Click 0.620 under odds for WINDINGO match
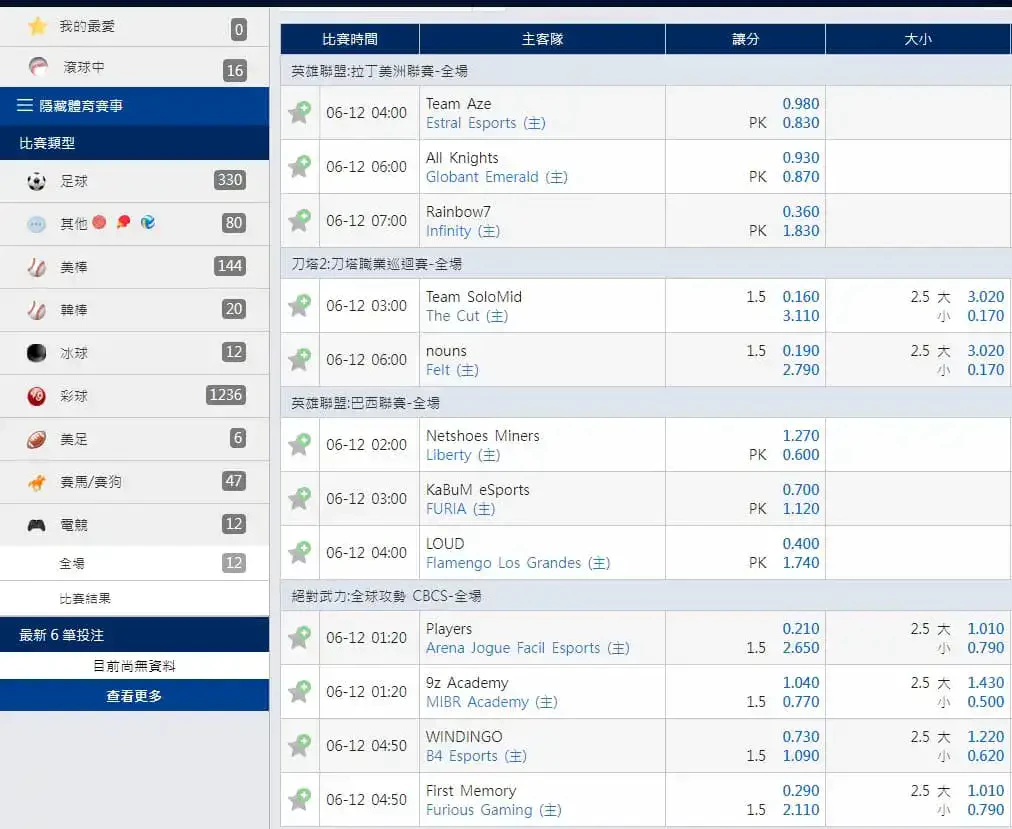The width and height of the screenshot is (1012, 829). pos(985,756)
